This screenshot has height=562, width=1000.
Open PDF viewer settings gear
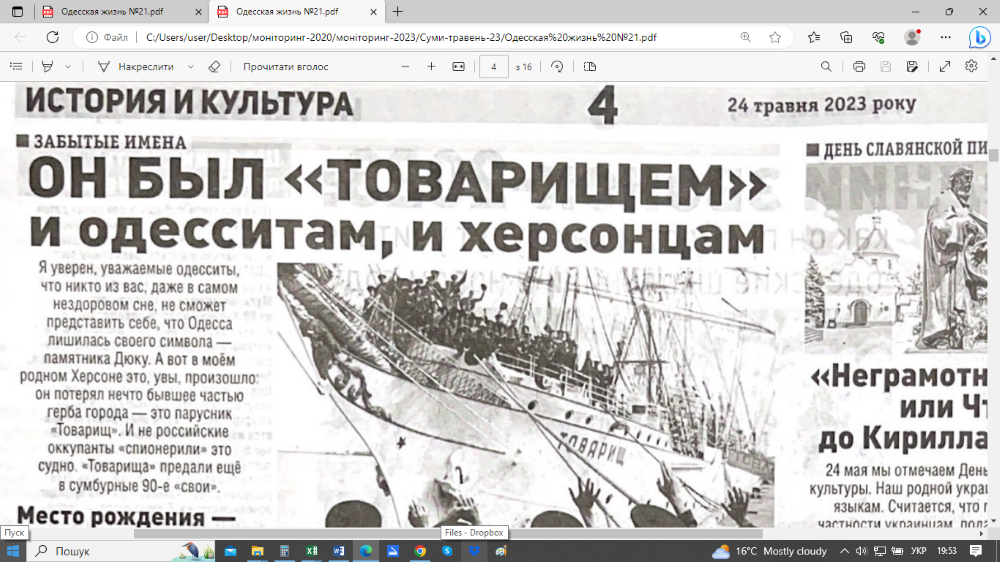point(971,66)
